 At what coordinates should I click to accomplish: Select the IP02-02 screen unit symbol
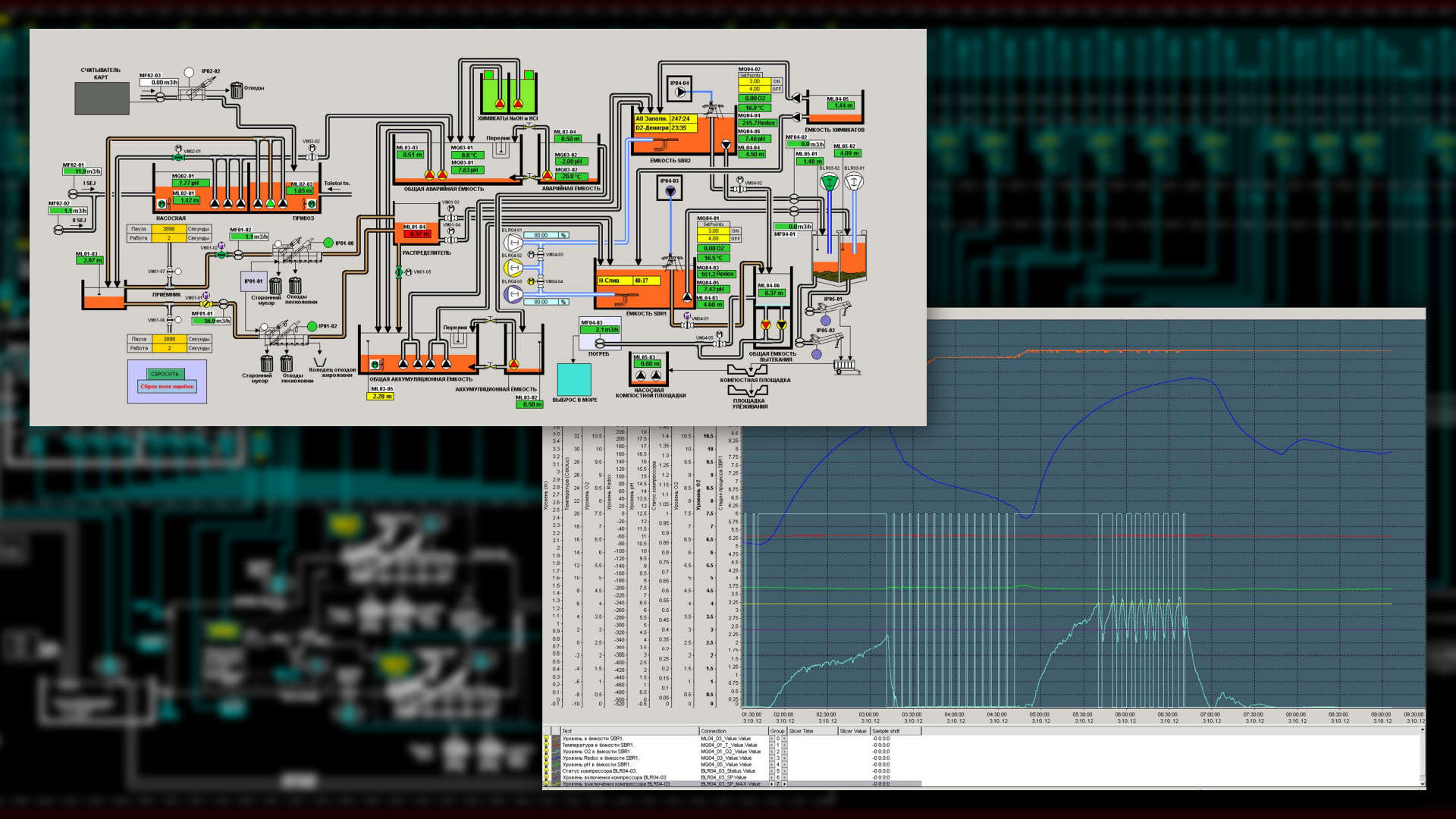tap(198, 89)
